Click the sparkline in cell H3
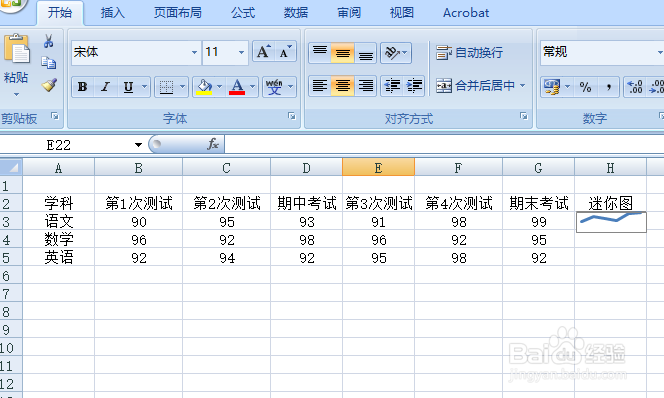The image size is (664, 398). pyautogui.click(x=611, y=221)
